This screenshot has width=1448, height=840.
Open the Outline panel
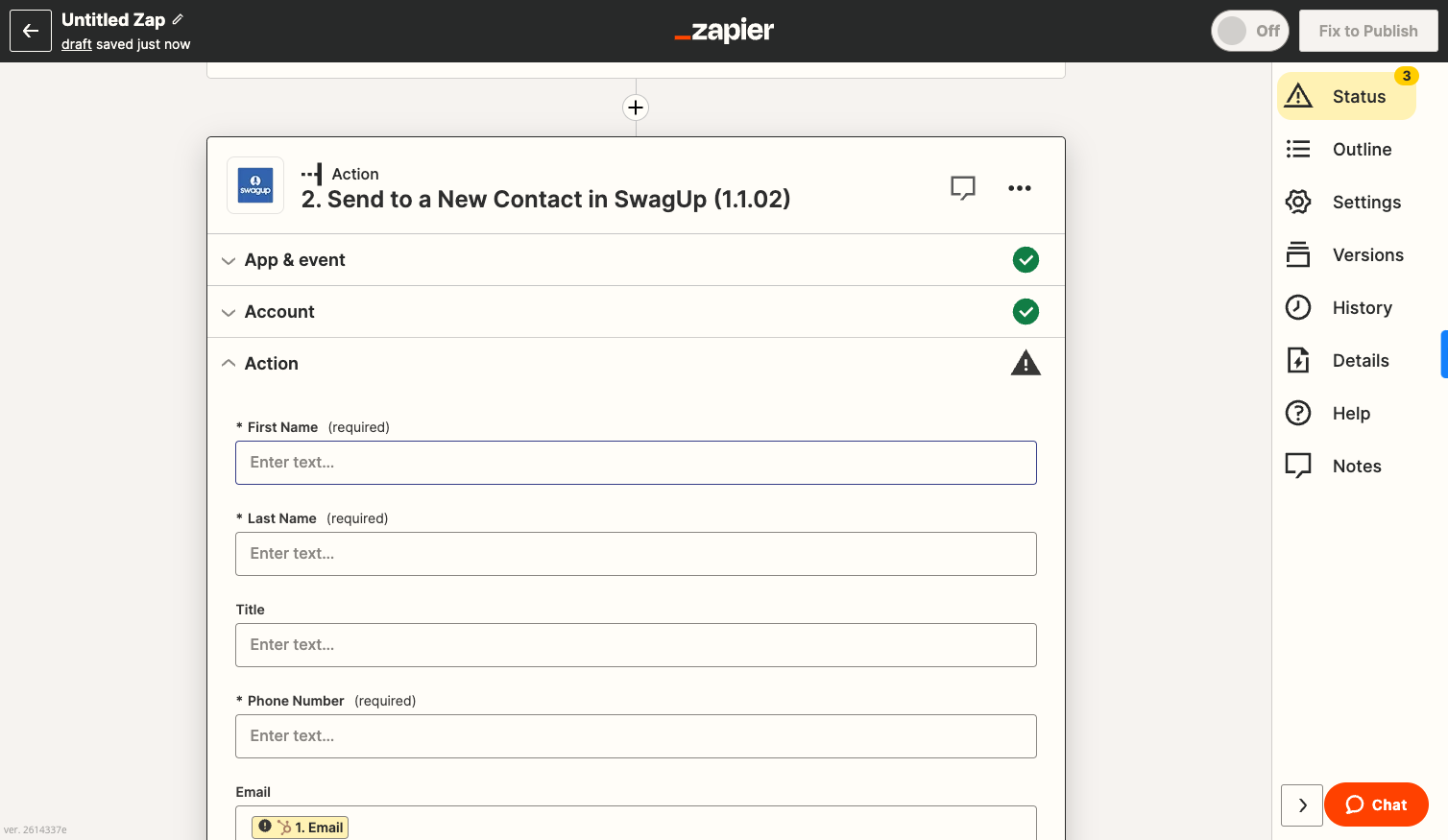[1346, 149]
